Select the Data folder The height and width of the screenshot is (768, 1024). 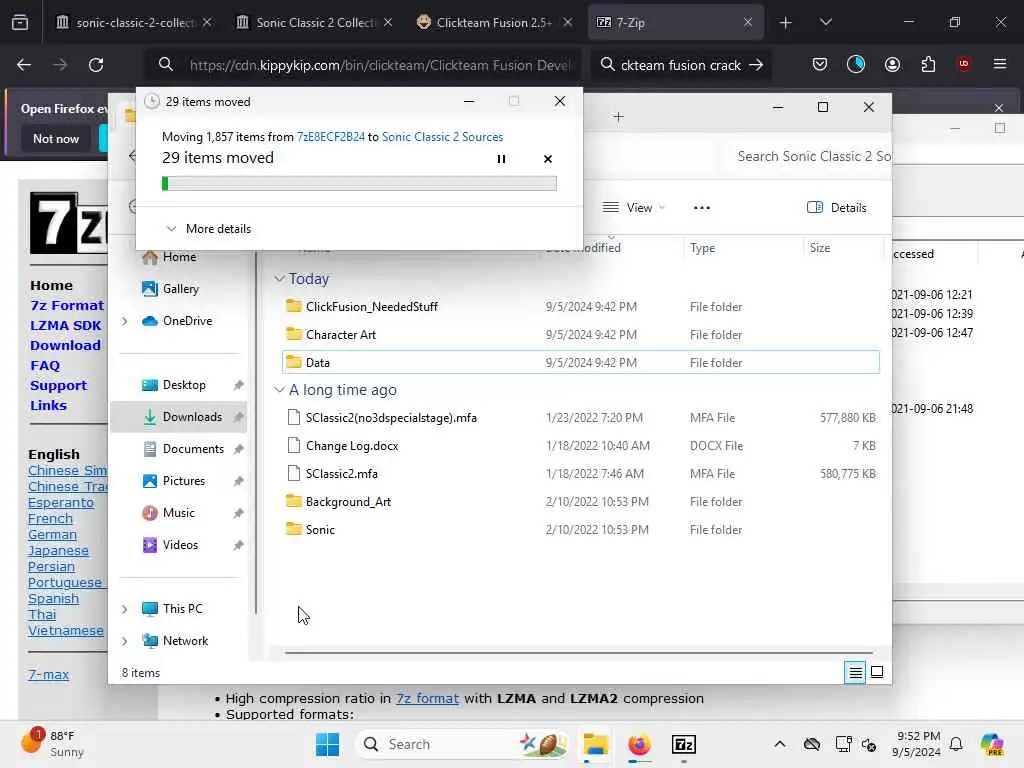[580, 362]
